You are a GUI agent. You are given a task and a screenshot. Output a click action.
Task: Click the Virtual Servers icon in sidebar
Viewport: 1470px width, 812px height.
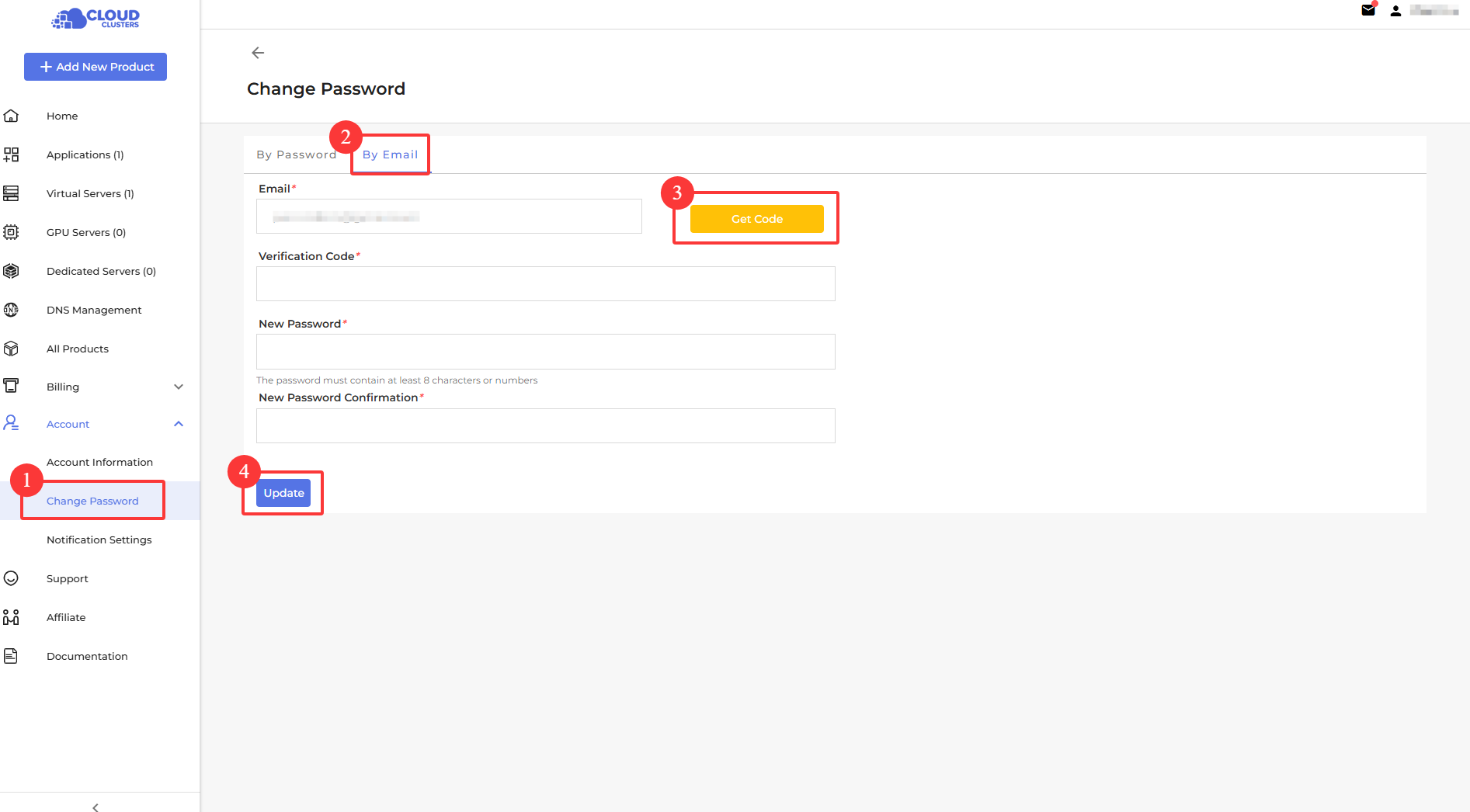pyautogui.click(x=11, y=193)
